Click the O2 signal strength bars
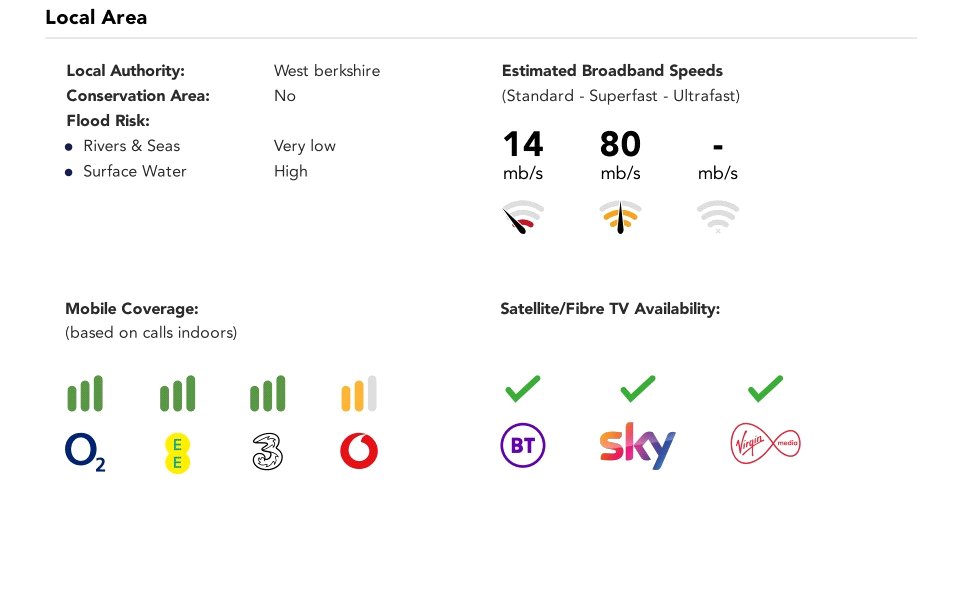 85,394
